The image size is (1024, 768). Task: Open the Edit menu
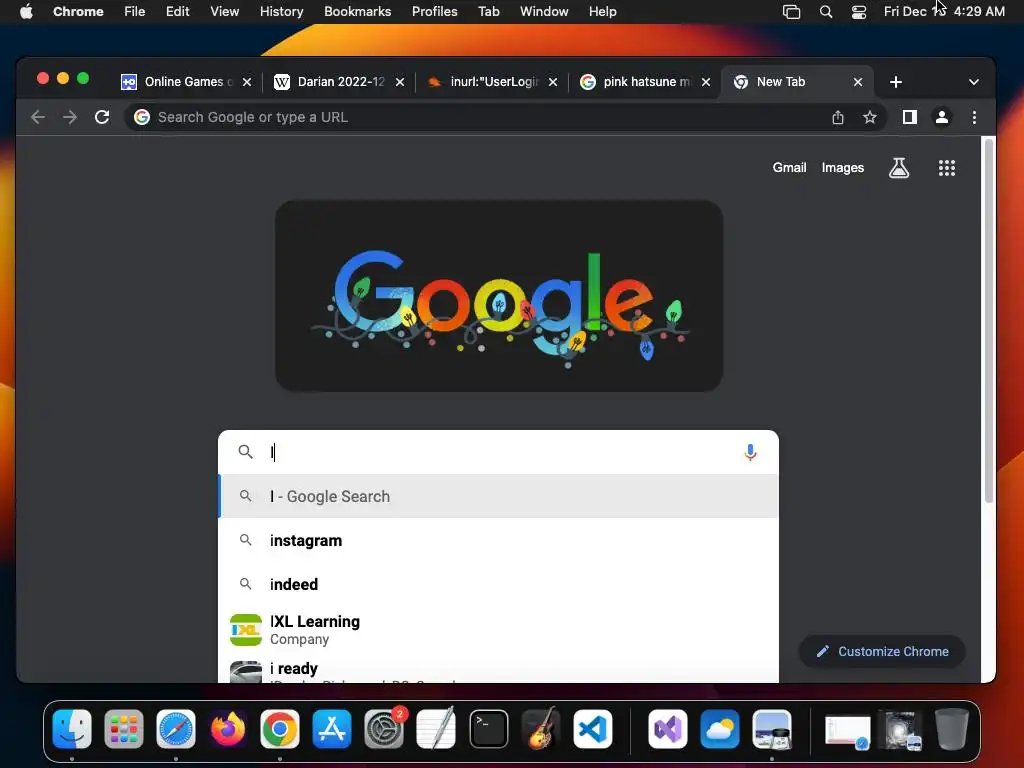pos(177,11)
